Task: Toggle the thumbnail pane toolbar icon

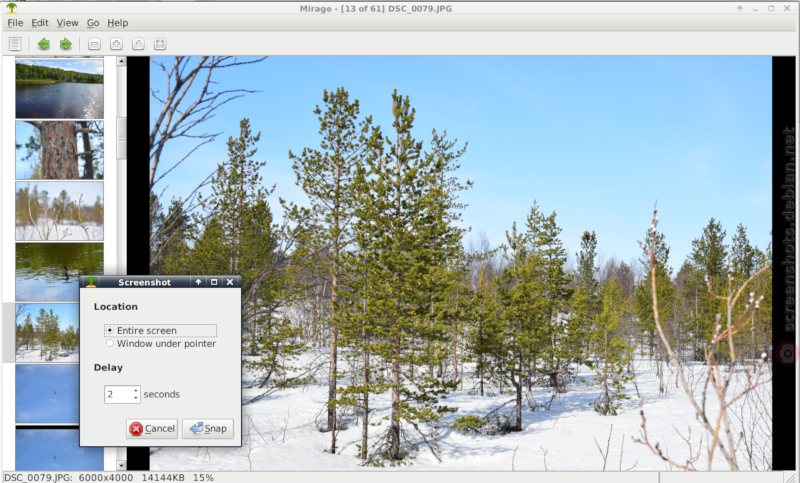Action: [x=15, y=44]
